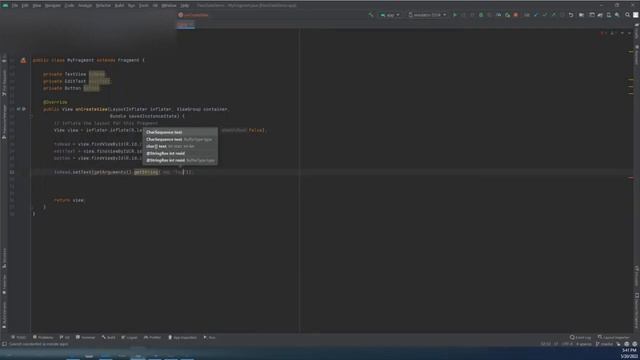Image resolution: width=640 pixels, height=360 pixels.
Task: Open the File menu
Action: (15, 6)
